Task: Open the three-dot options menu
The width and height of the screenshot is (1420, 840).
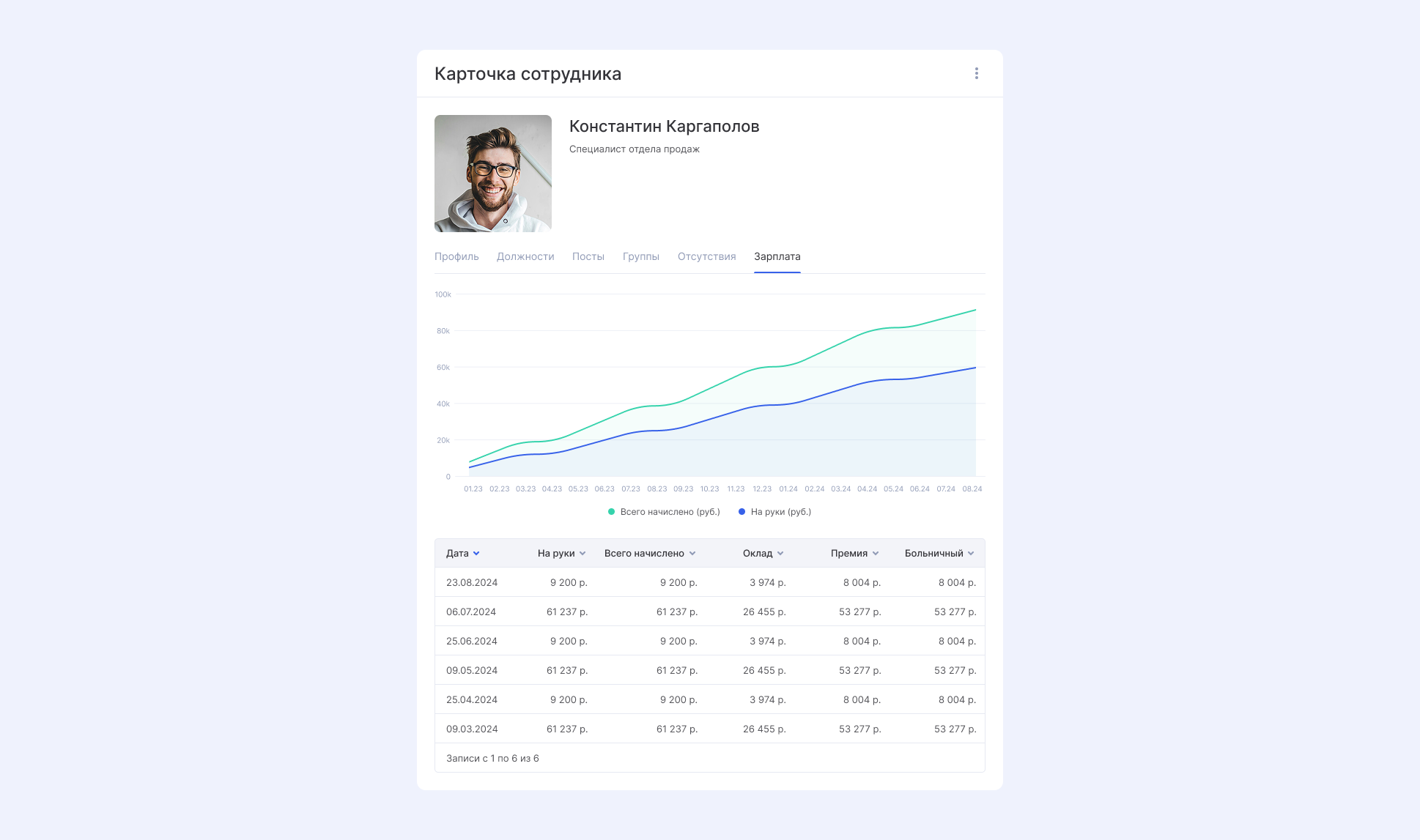Action: coord(976,73)
